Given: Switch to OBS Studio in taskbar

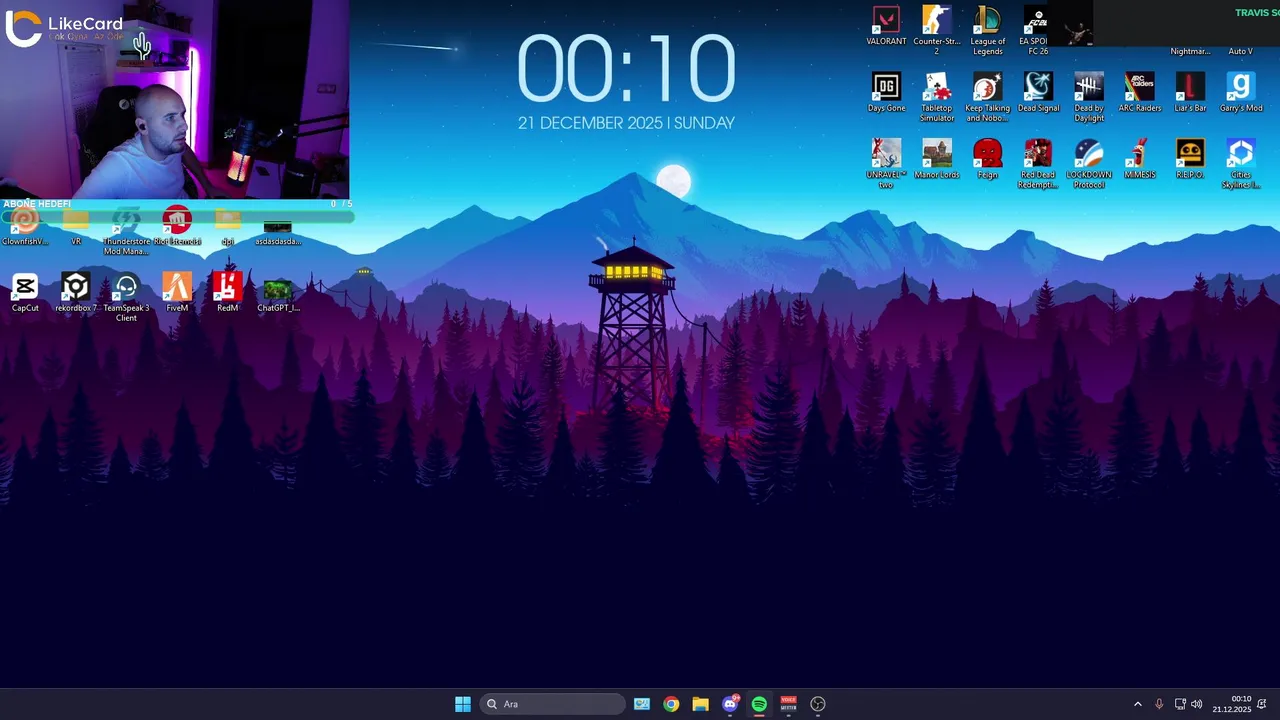Looking at the screenshot, I should pyautogui.click(x=818, y=704).
